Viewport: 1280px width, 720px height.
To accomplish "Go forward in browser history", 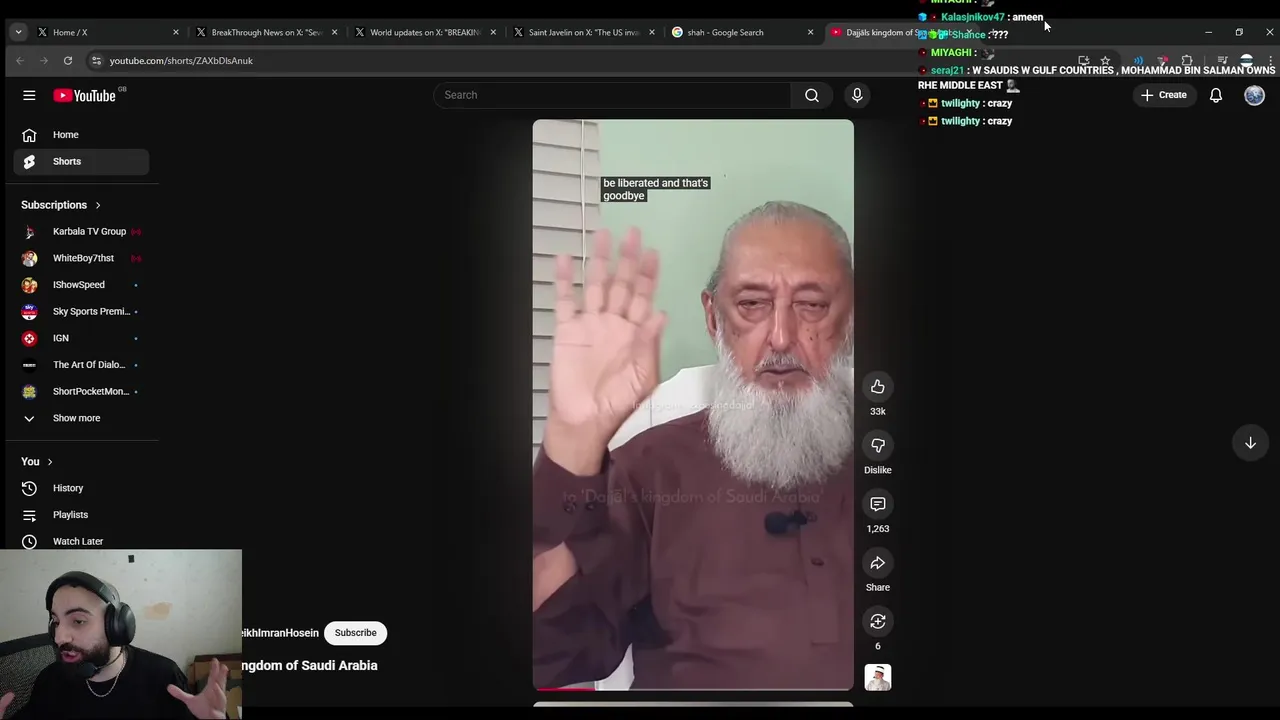I will tap(43, 61).
